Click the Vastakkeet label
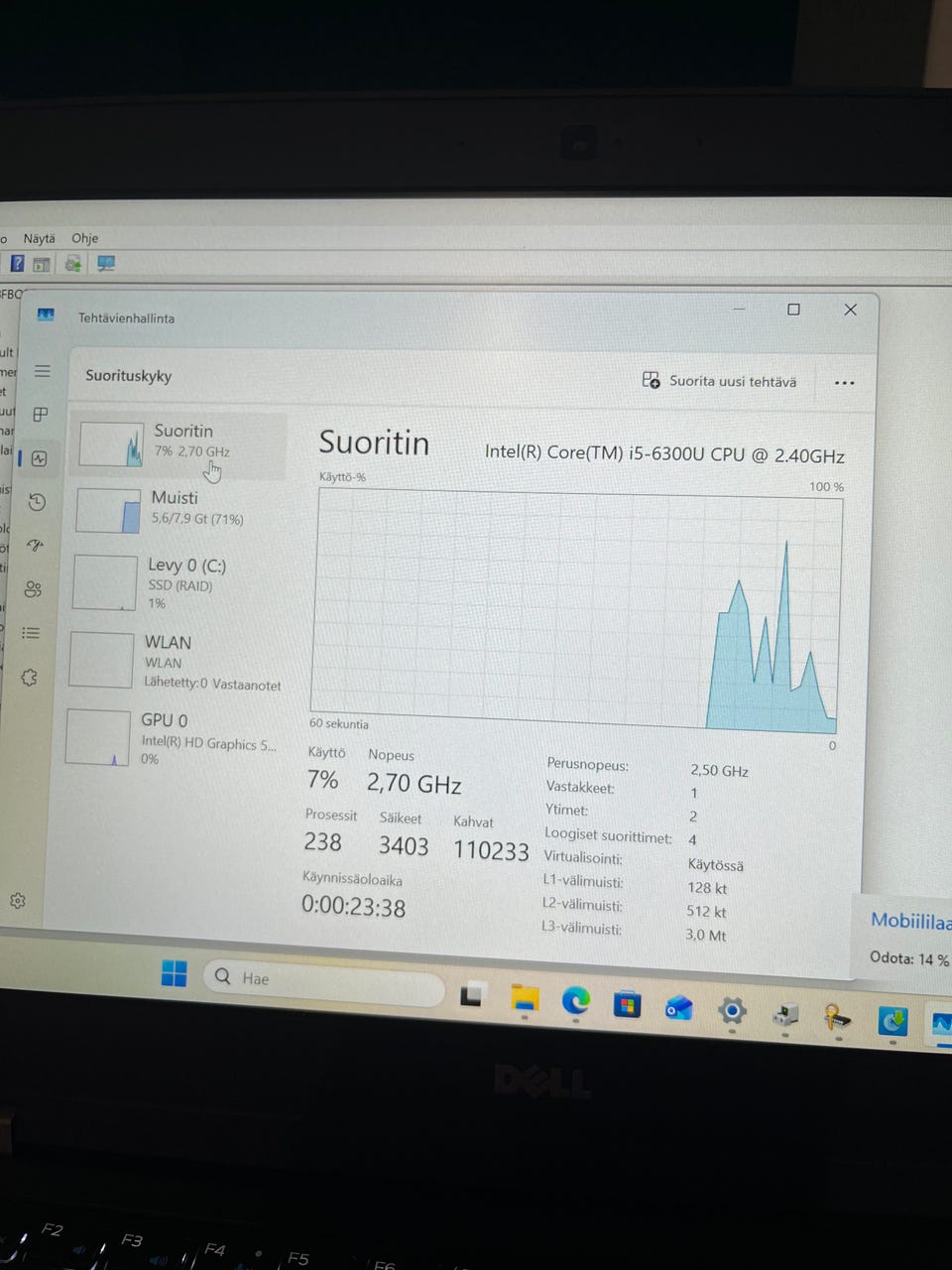This screenshot has width=952, height=1270. click(x=580, y=788)
